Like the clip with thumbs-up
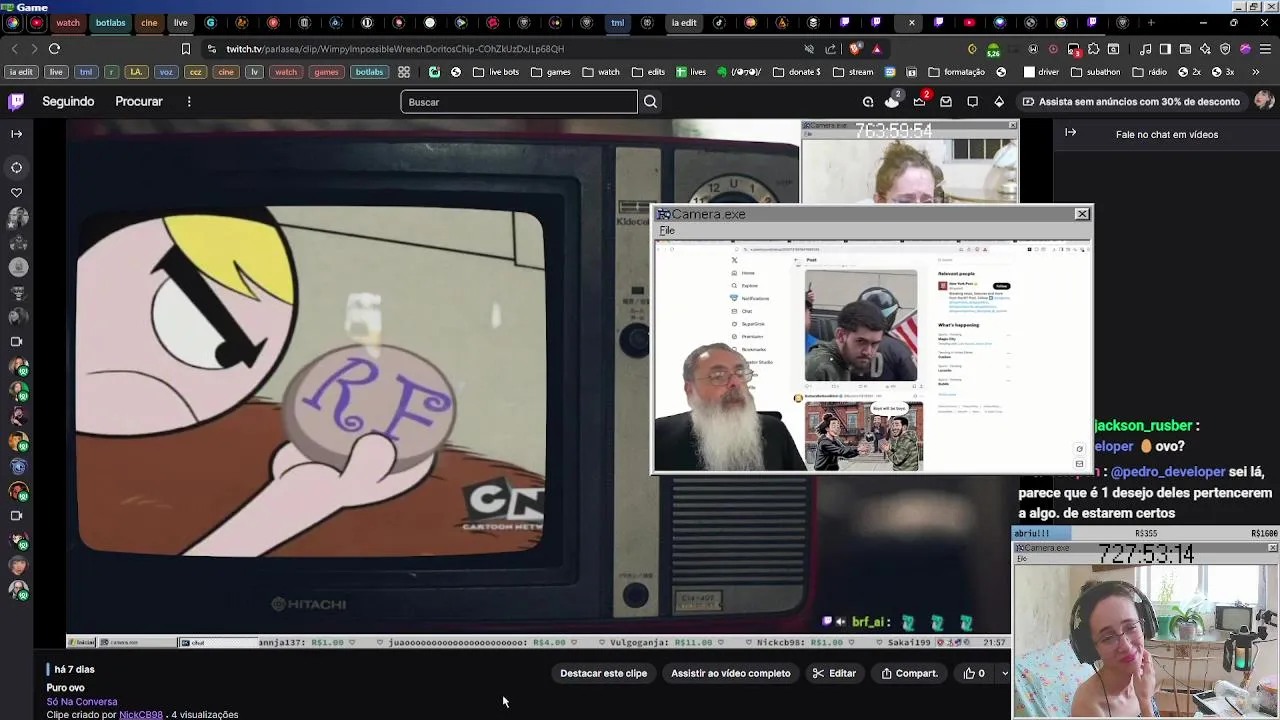The height and width of the screenshot is (720, 1280). pyautogui.click(x=974, y=673)
